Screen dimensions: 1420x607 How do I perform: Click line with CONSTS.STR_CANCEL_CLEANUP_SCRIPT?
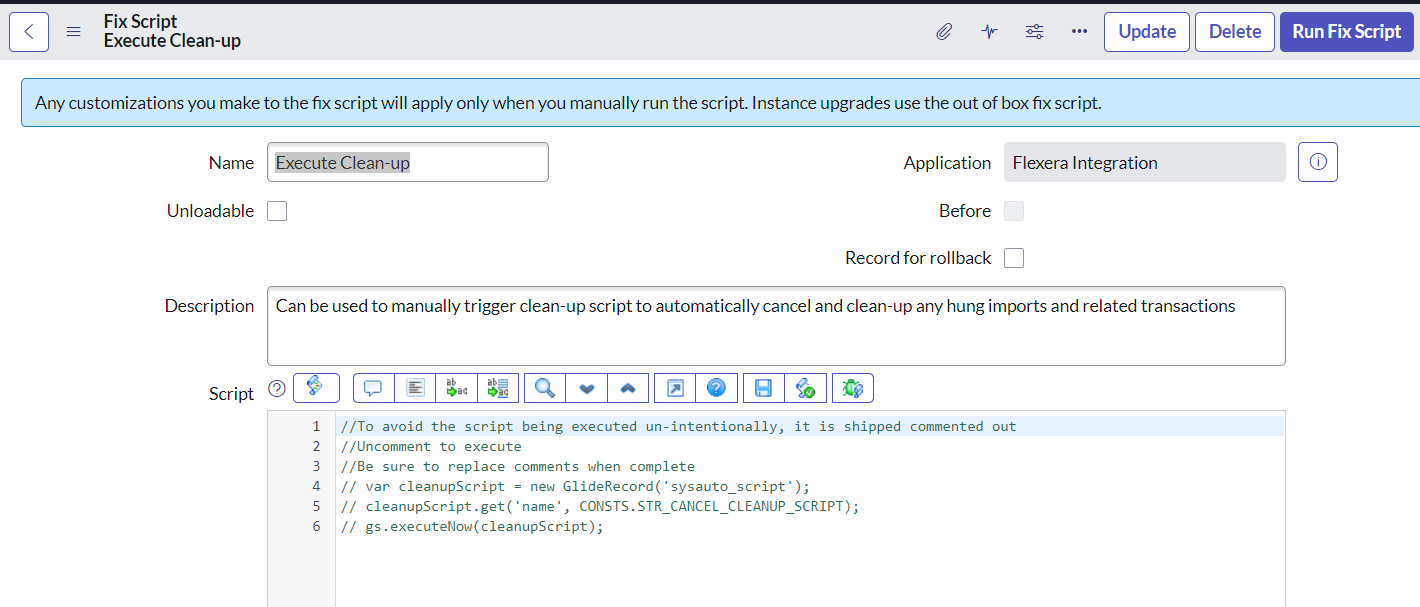600,506
